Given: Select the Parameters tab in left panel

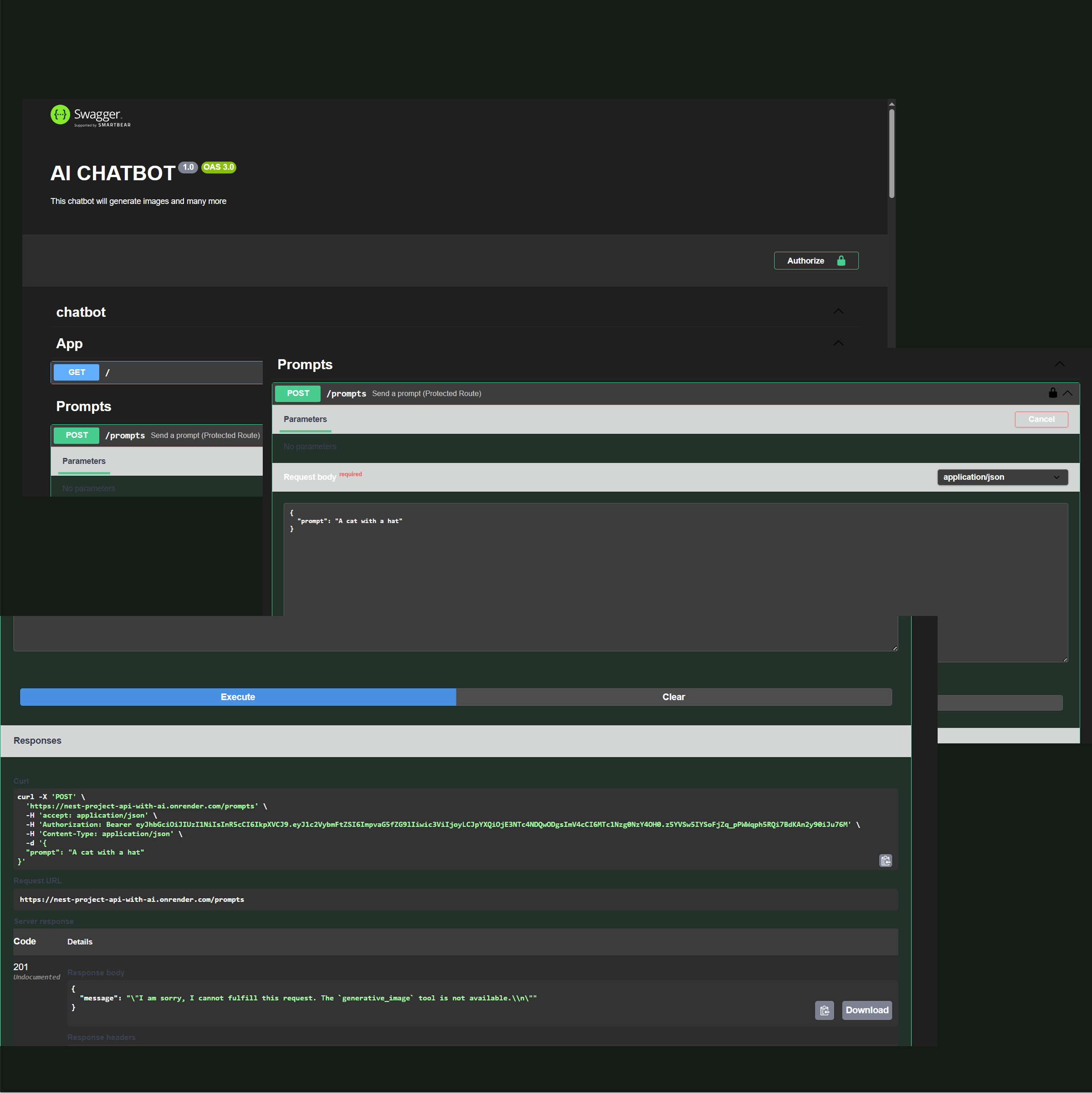Looking at the screenshot, I should point(84,461).
